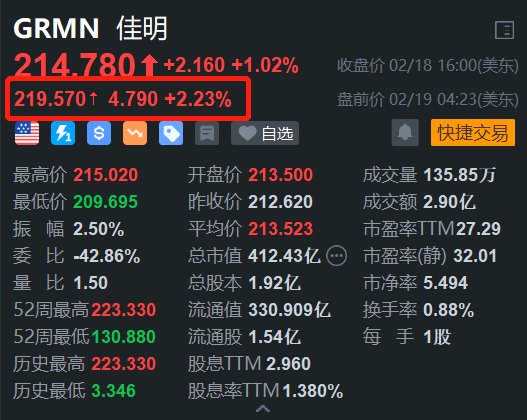527x420 pixels.
Task: Click the 52周最高 value 223.330
Action: coord(123,310)
